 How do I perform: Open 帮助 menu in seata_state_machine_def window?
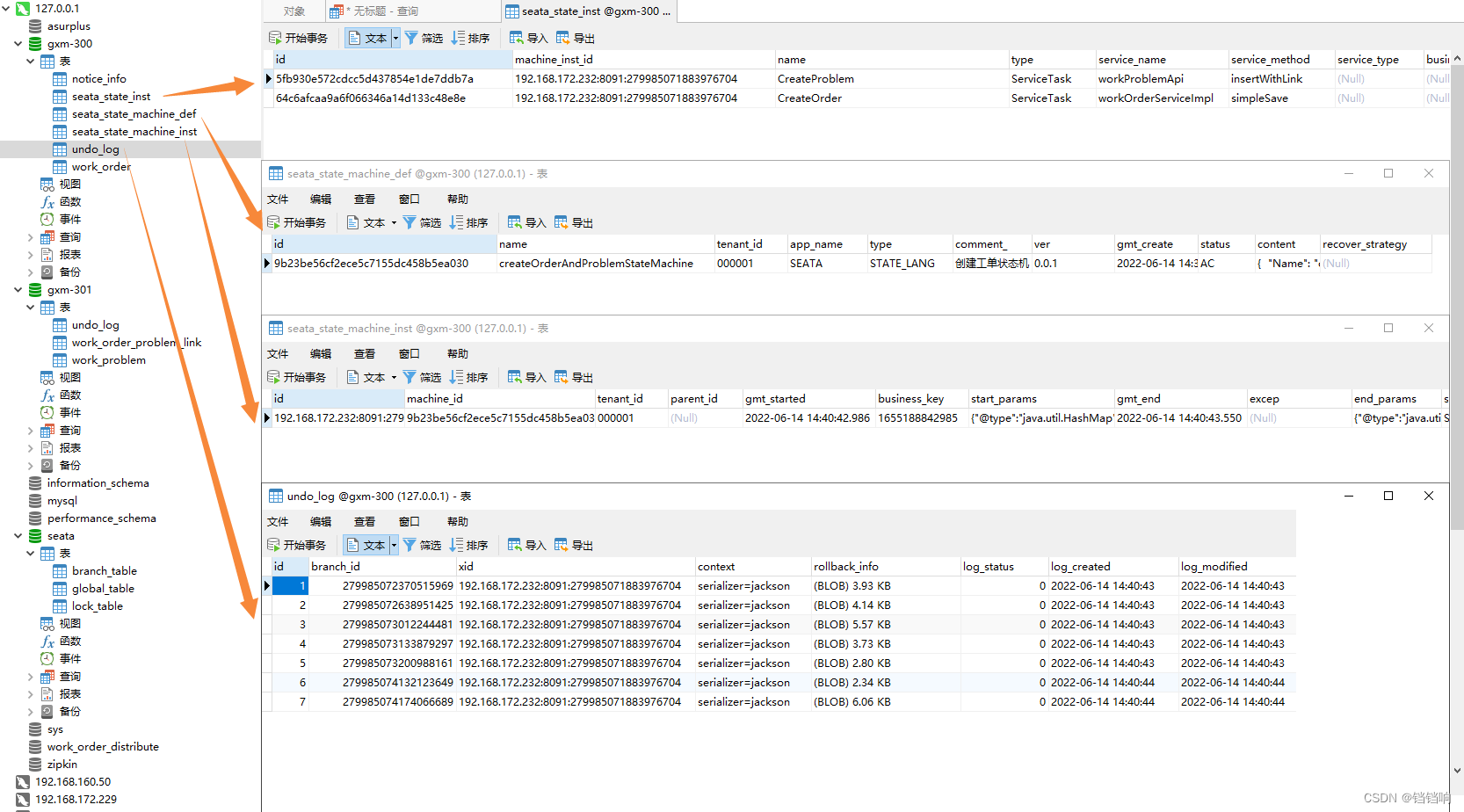click(458, 199)
